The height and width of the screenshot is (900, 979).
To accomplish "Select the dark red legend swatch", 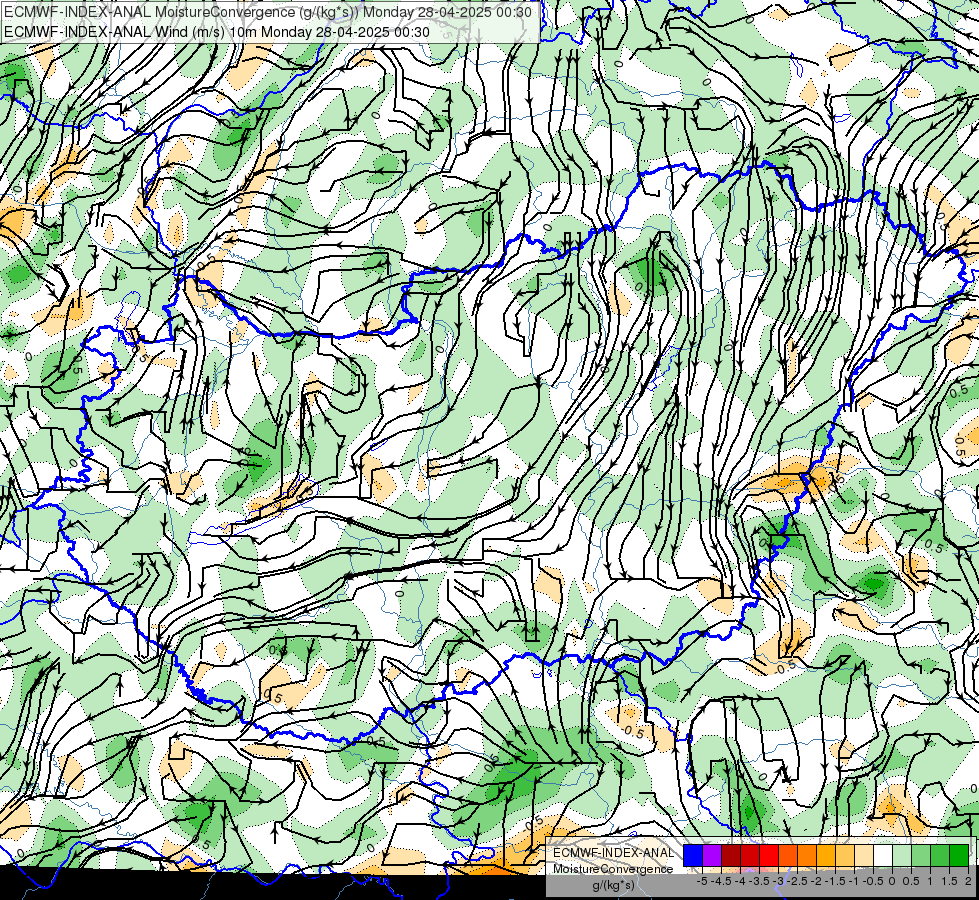I will click(x=731, y=855).
